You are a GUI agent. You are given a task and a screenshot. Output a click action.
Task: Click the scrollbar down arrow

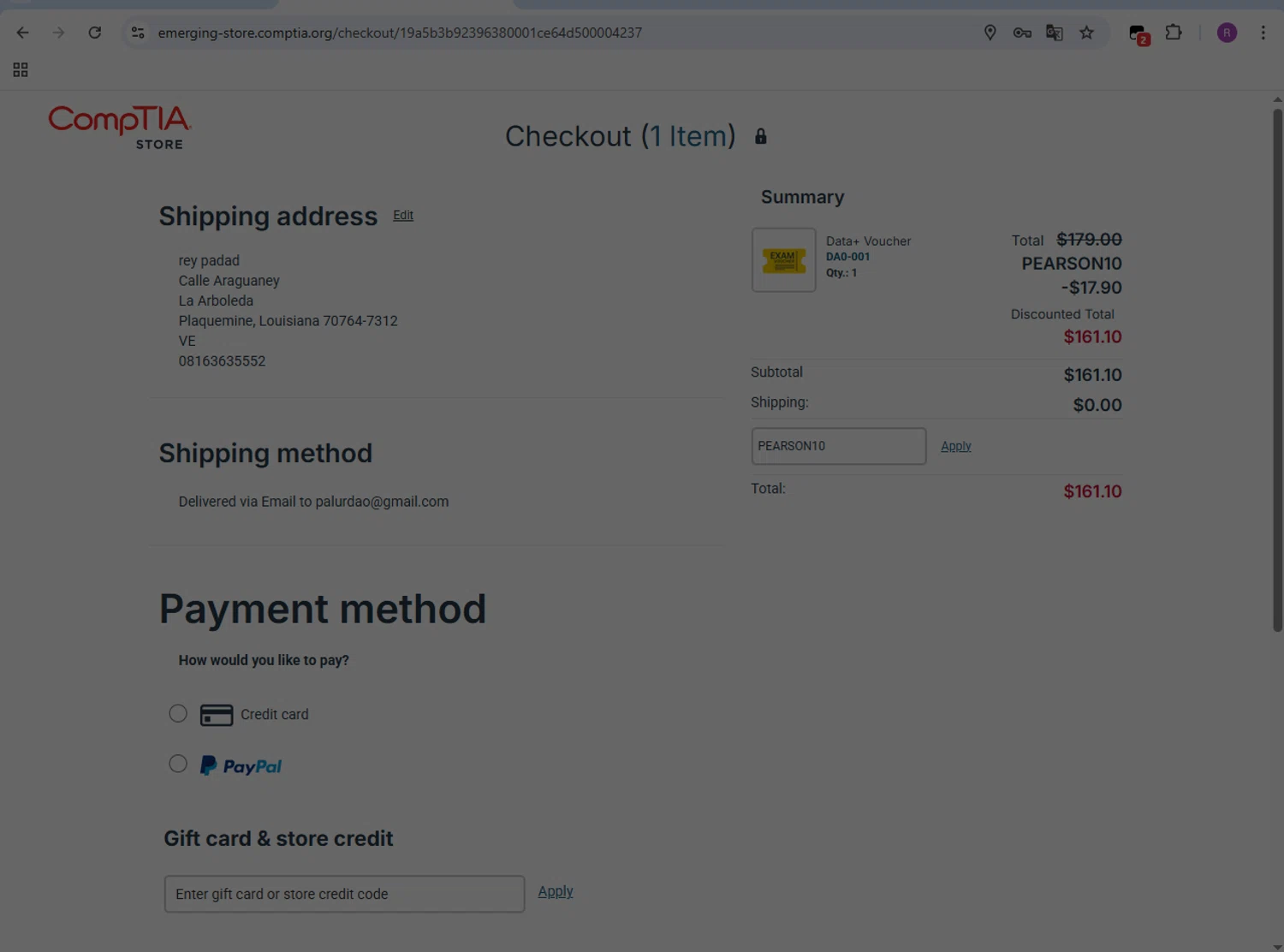point(1277,946)
